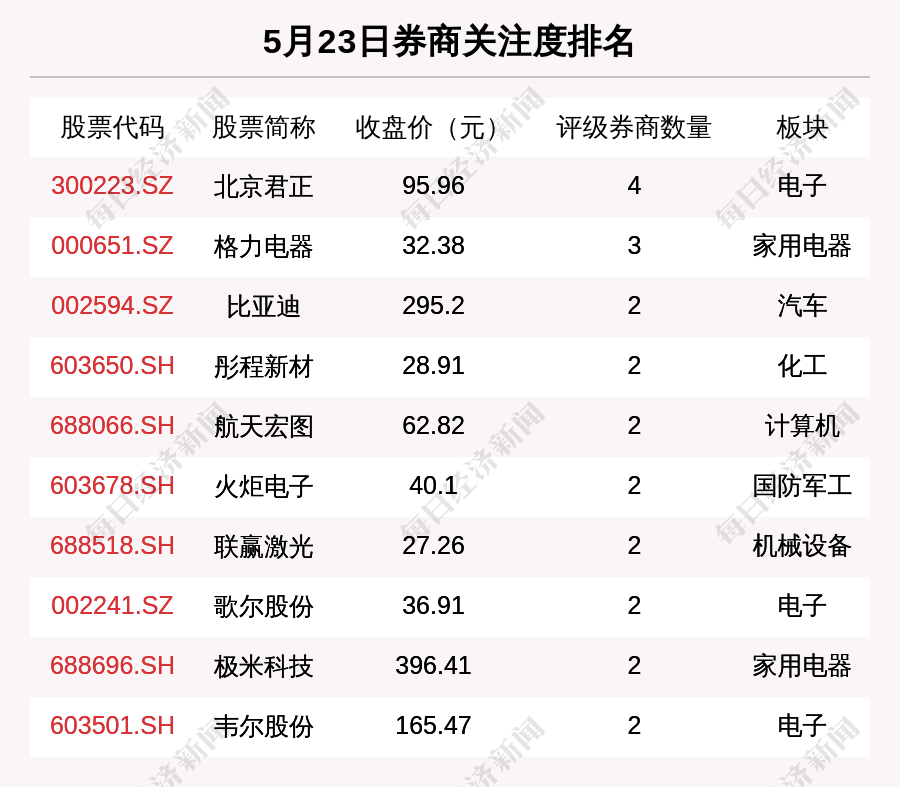Screen dimensions: 900x787
Task: Click closing price 40.1
Action: point(433,486)
